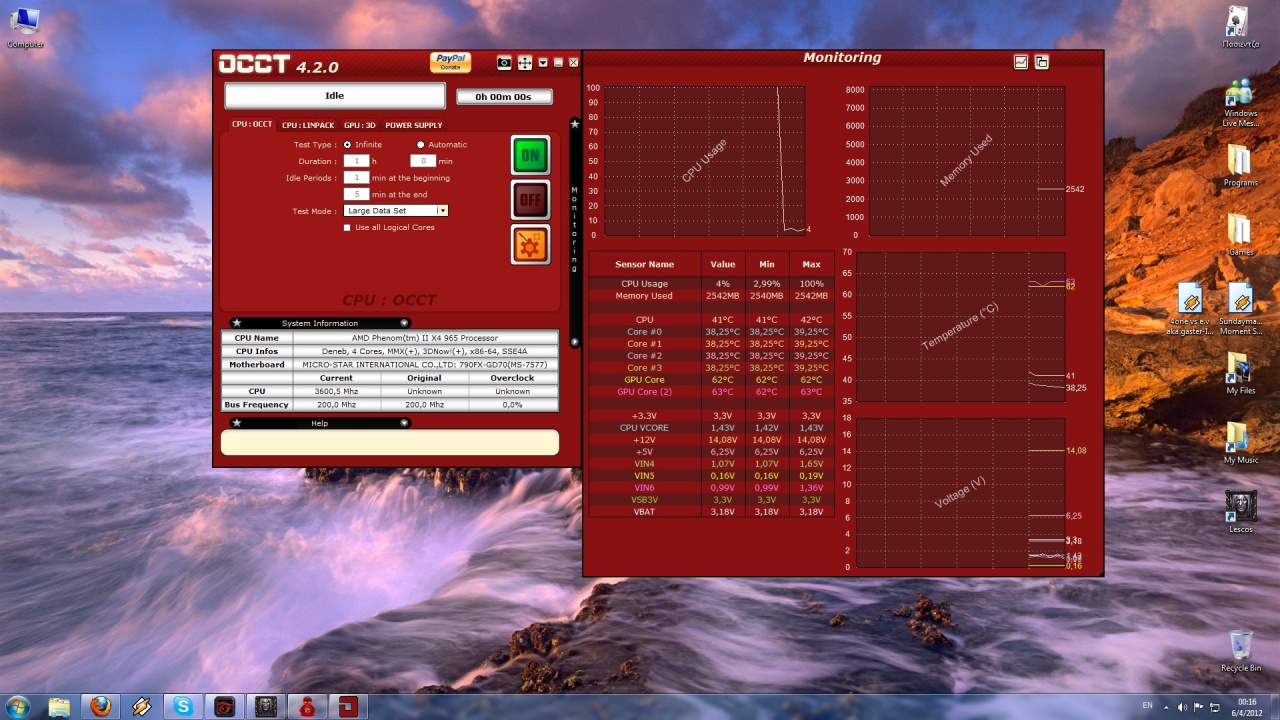Viewport: 1280px width, 720px height.
Task: Click the graph icon in Monitoring header
Action: (x=1021, y=62)
